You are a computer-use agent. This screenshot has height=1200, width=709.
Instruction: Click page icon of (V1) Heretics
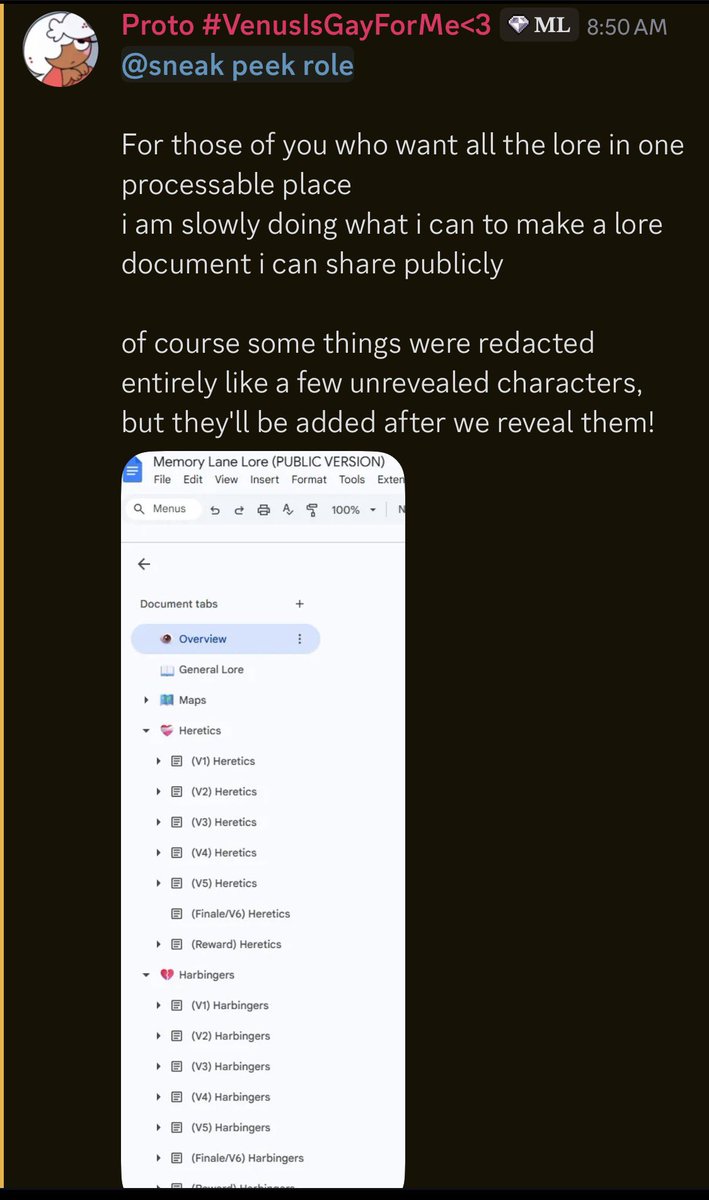[x=177, y=761]
